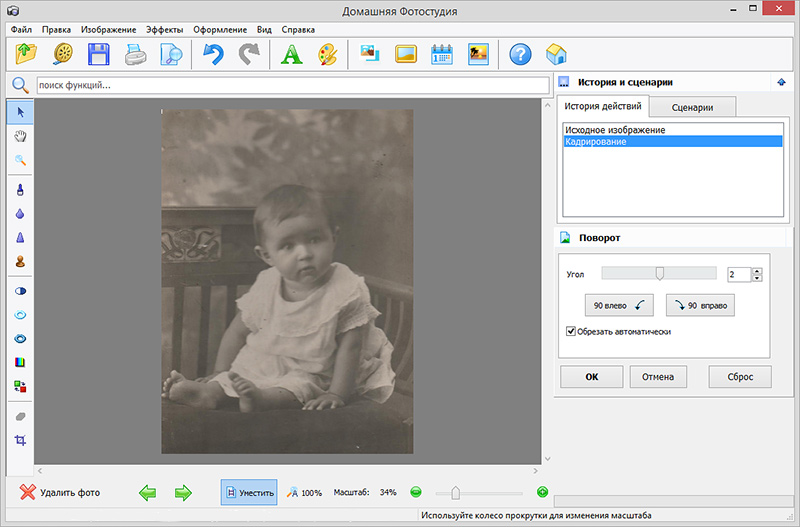Screen dimensions: 800x527
Task: Undo the last action with blue arrow
Action: (212, 54)
